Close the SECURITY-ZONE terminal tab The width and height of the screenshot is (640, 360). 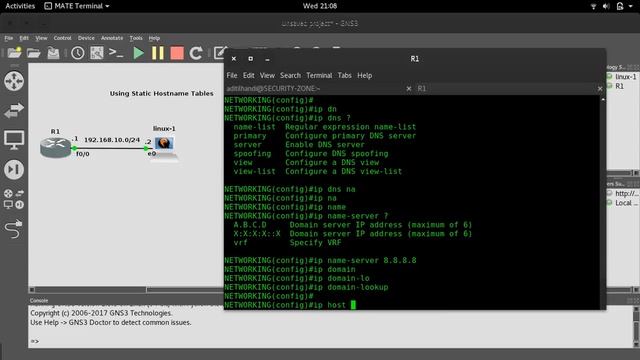(x=409, y=89)
